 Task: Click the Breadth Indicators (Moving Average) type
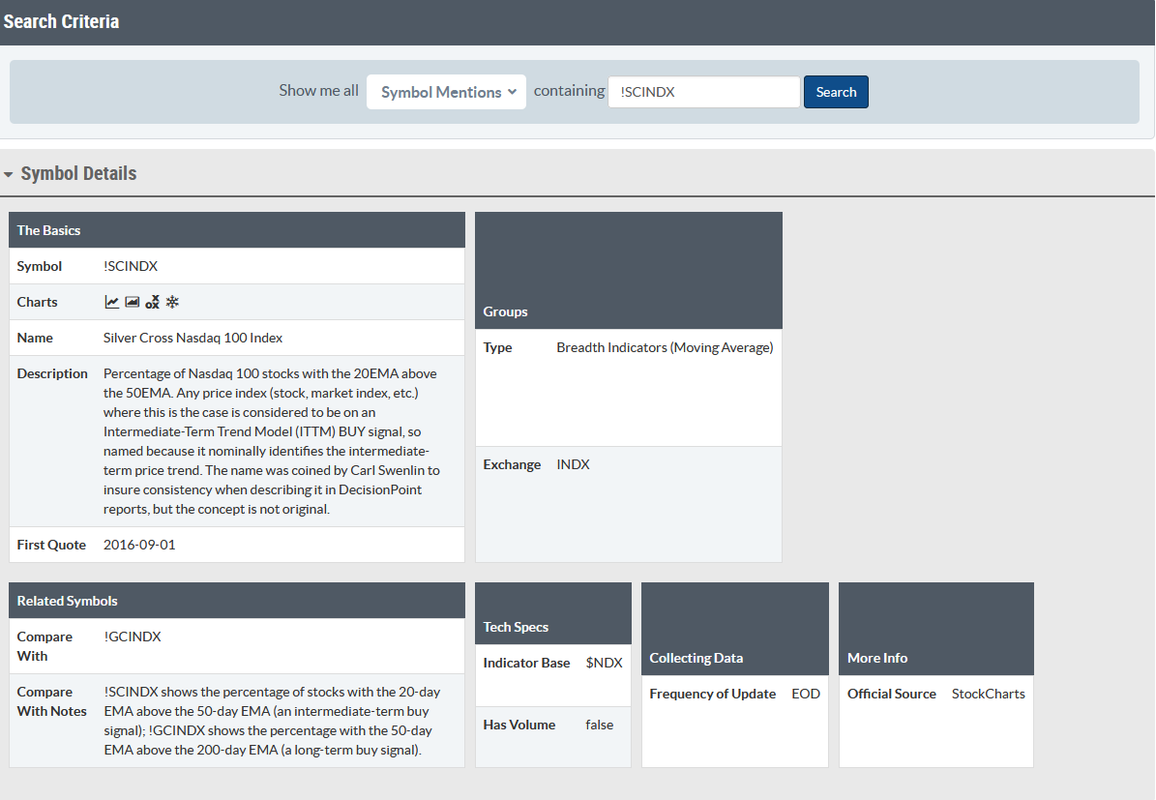click(665, 347)
